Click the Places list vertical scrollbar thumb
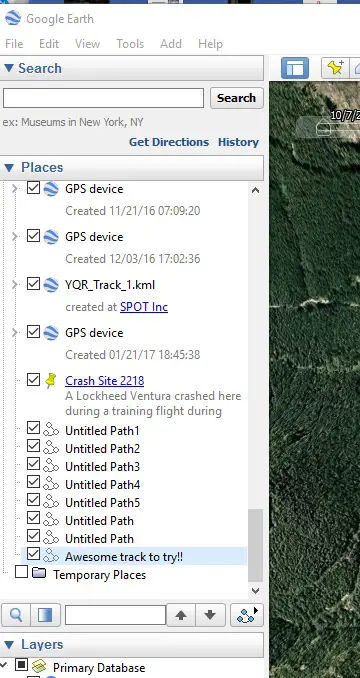Image resolution: width=360 pixels, height=678 pixels. coord(255,546)
